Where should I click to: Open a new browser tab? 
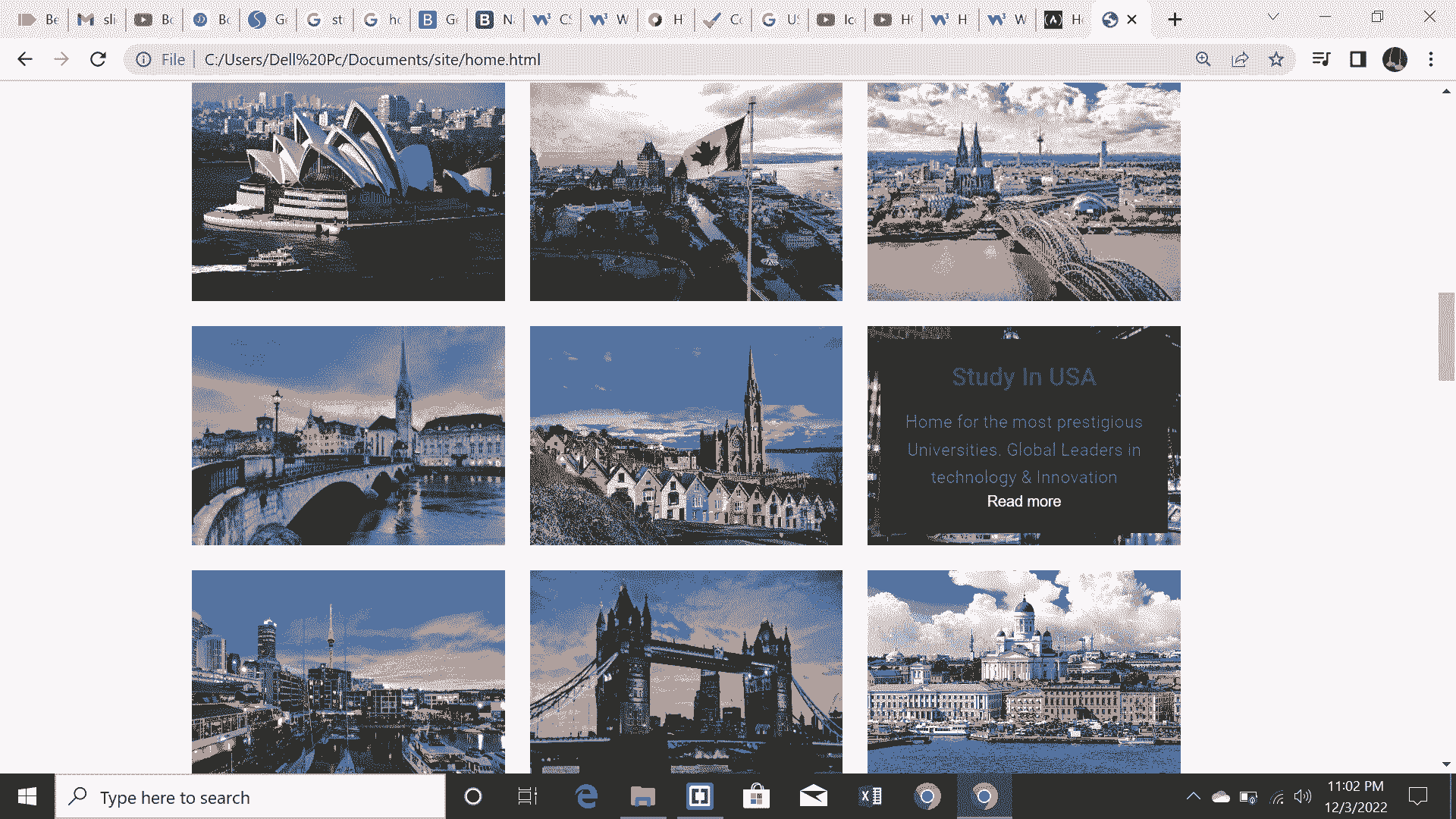tap(1175, 20)
